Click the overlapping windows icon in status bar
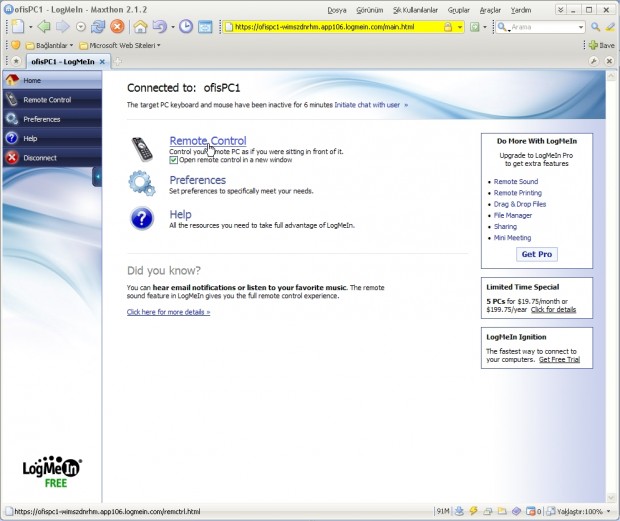The height and width of the screenshot is (521, 620). [x=488, y=511]
